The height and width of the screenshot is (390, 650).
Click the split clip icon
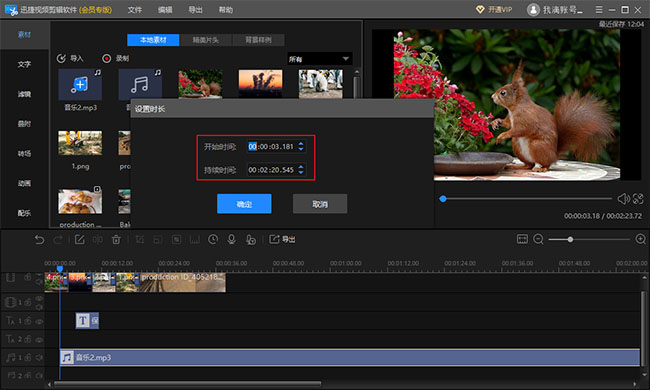[x=97, y=240]
